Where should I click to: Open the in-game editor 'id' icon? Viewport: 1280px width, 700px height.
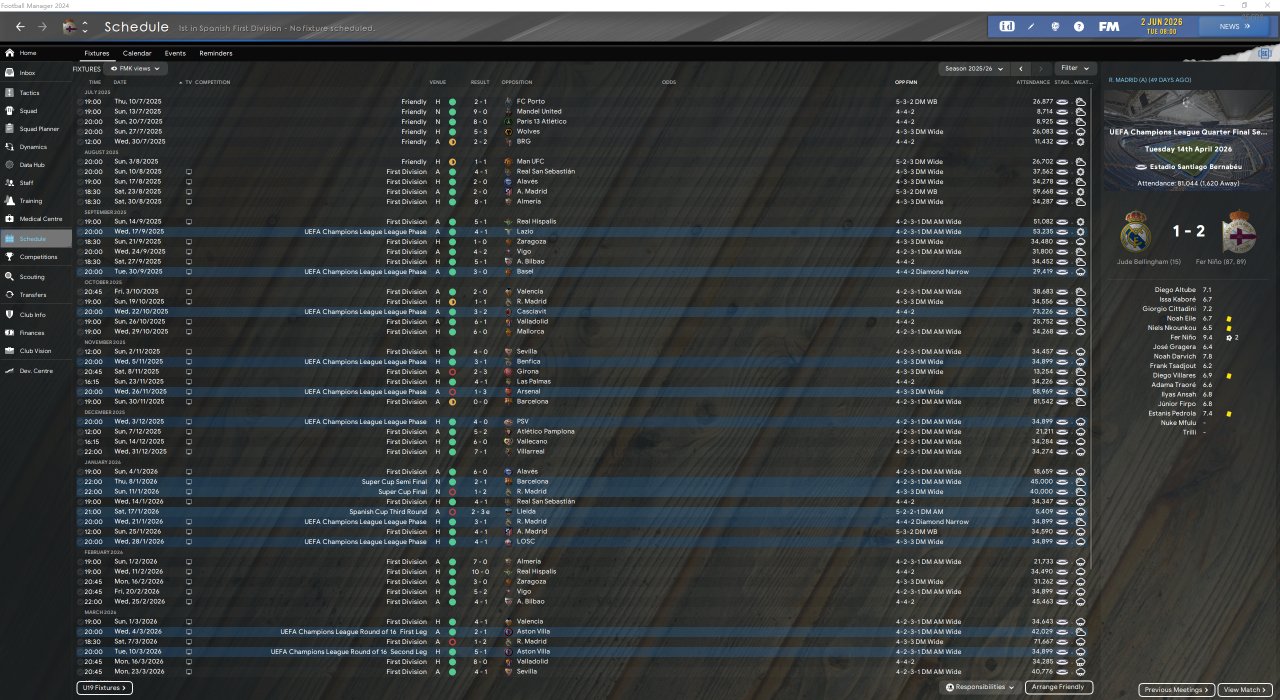coord(1007,26)
